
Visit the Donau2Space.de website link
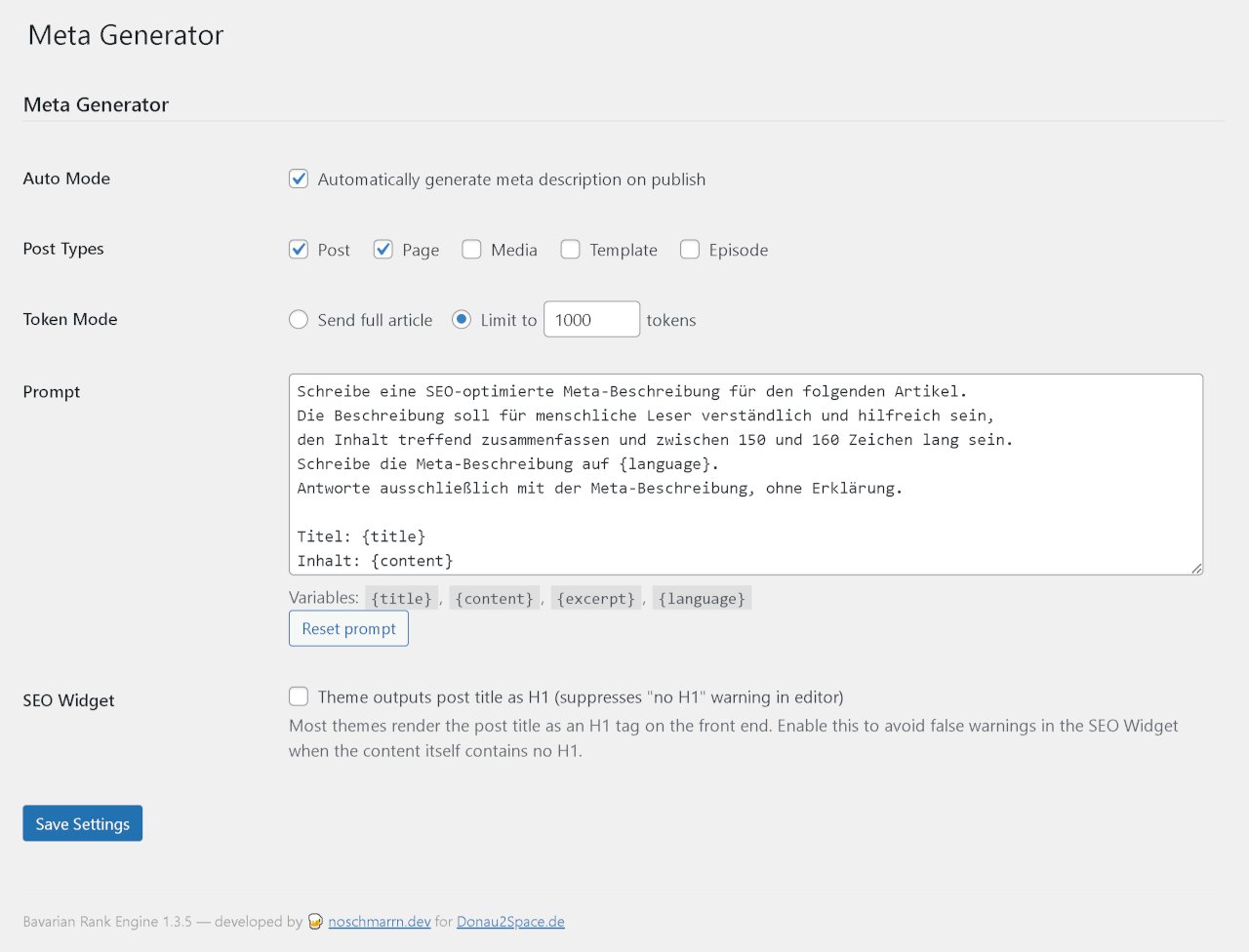[x=510, y=921]
